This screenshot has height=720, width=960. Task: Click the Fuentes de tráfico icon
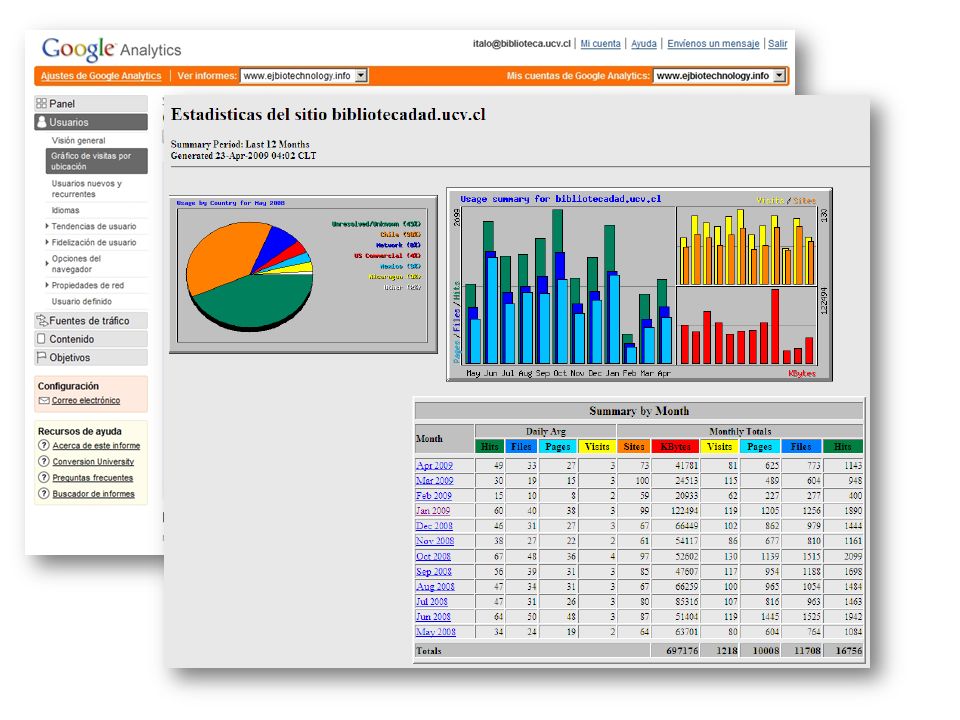[x=42, y=320]
